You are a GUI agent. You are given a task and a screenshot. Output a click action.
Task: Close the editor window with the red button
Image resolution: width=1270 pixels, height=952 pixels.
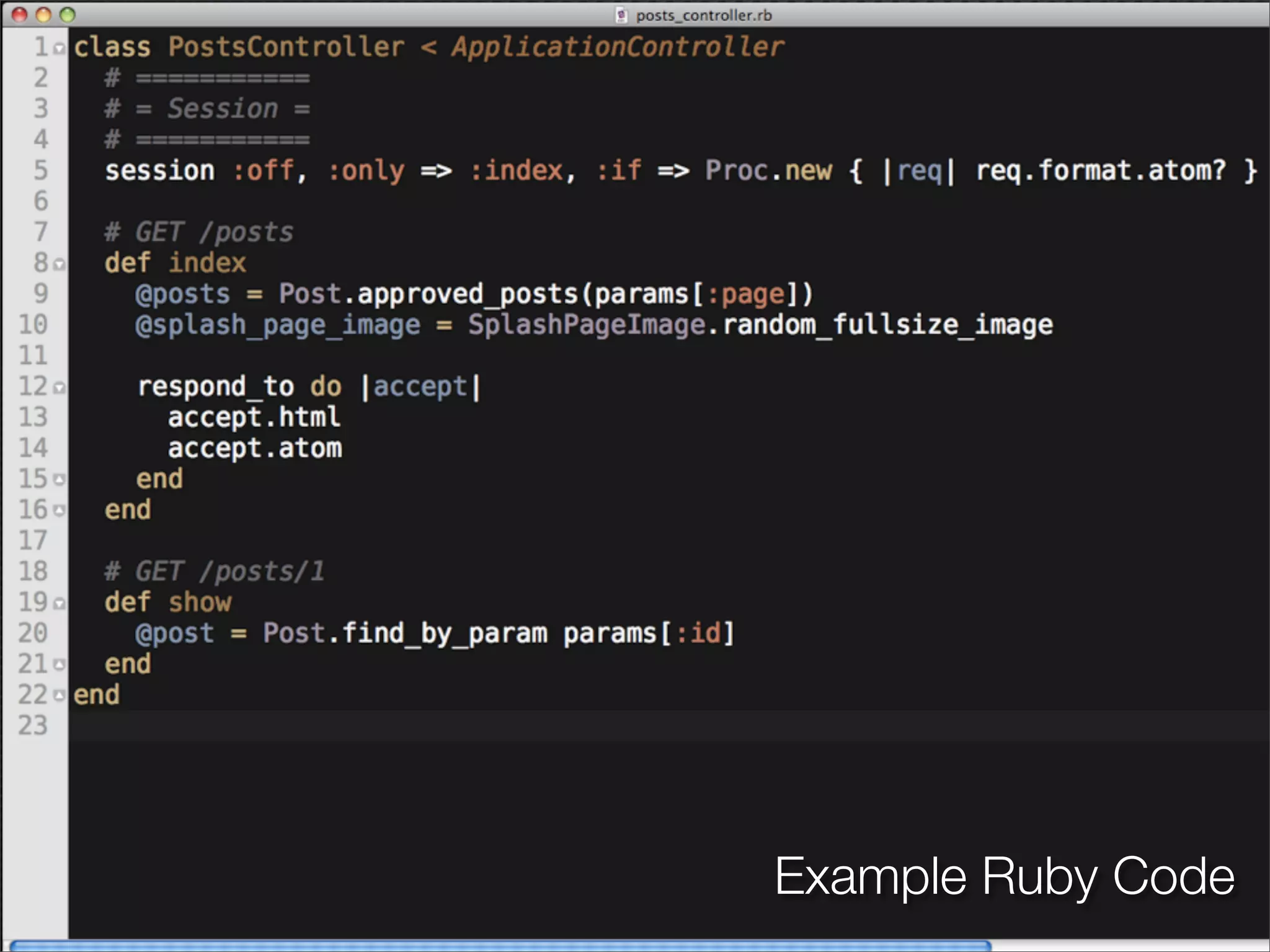[x=20, y=15]
